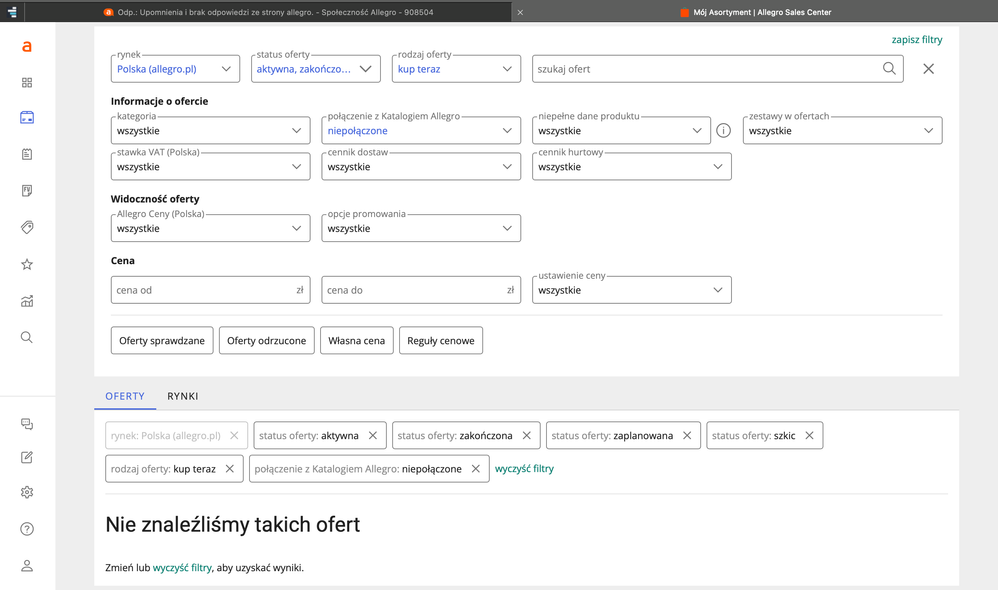Expand ustawienie ceny dropdown
This screenshot has width=998, height=590.
[x=632, y=290]
